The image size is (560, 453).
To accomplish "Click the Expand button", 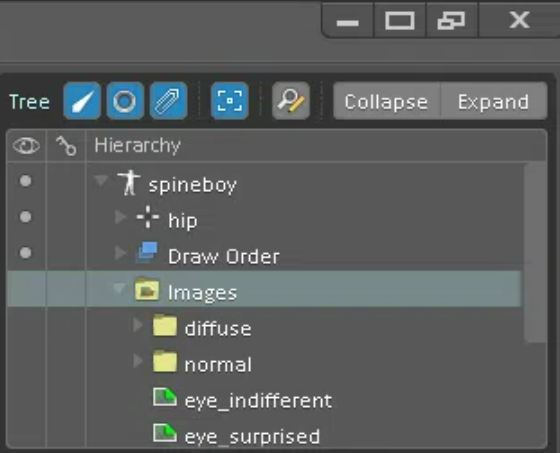I will [x=494, y=101].
